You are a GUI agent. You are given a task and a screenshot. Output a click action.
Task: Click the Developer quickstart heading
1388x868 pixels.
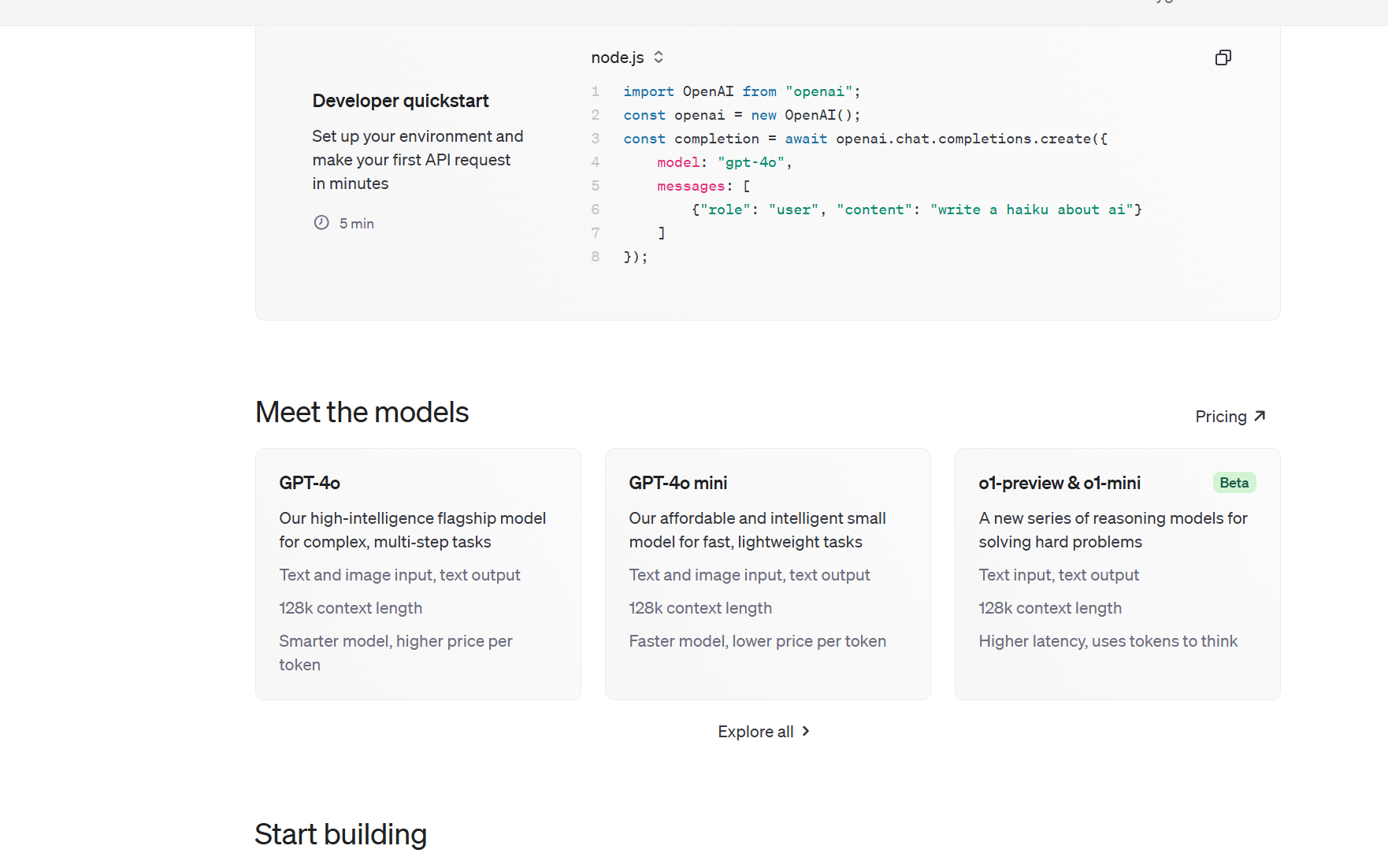(x=400, y=101)
